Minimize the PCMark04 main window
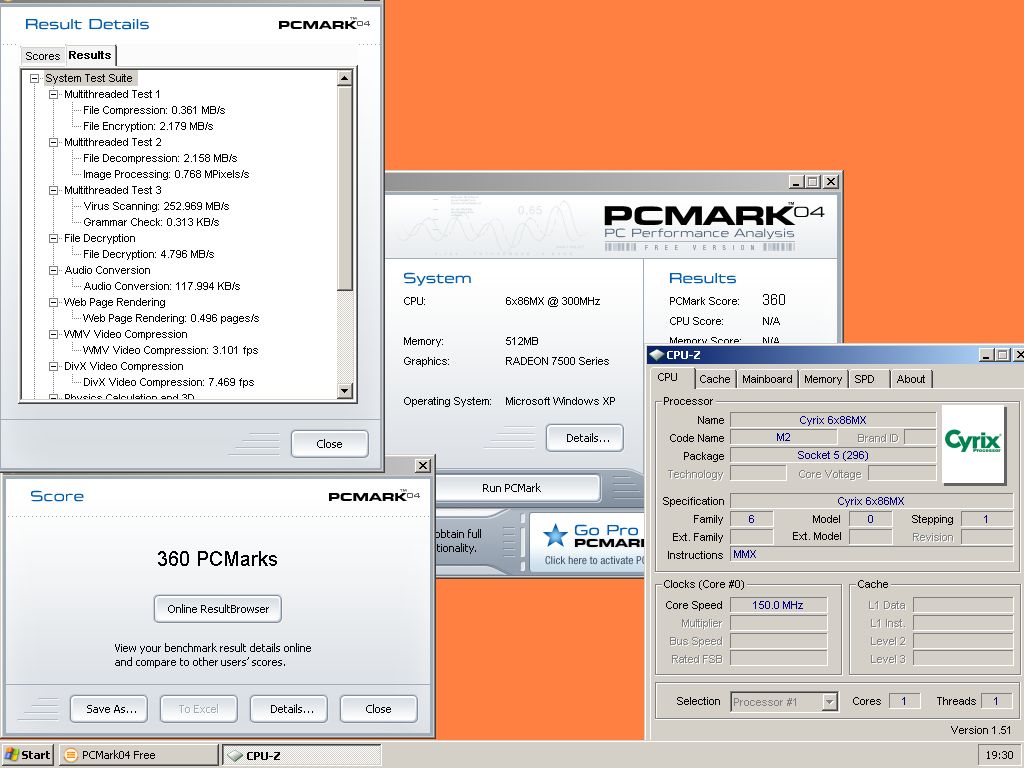The width and height of the screenshot is (1024, 768). [x=795, y=182]
